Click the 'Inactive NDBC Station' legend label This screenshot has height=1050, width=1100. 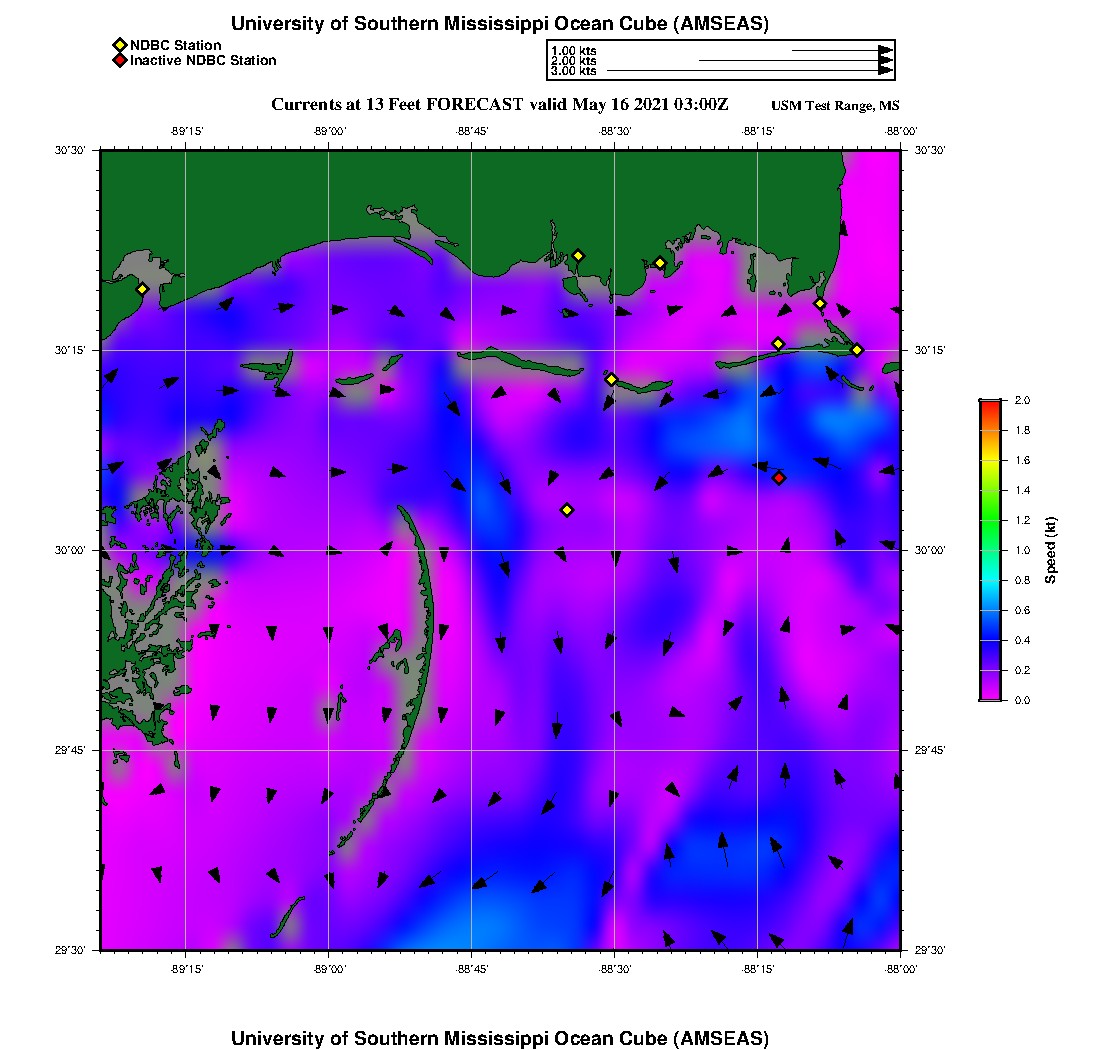[x=203, y=60]
